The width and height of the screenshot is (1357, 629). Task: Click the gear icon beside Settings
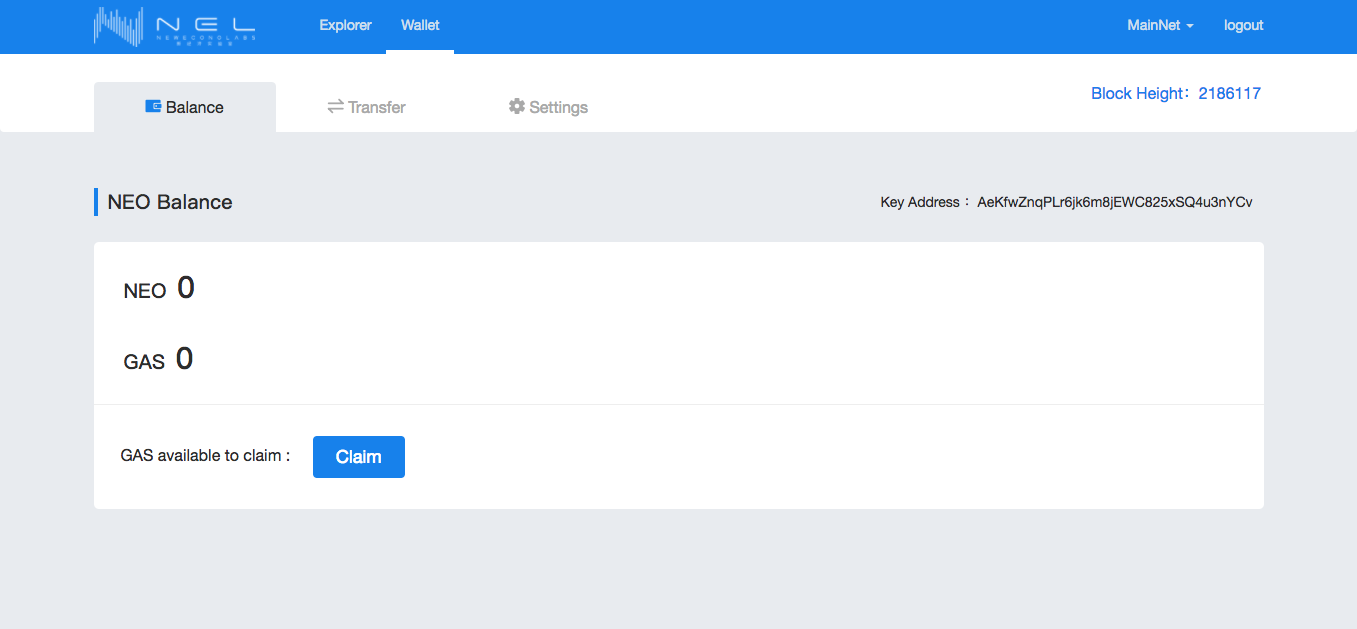[x=516, y=106]
